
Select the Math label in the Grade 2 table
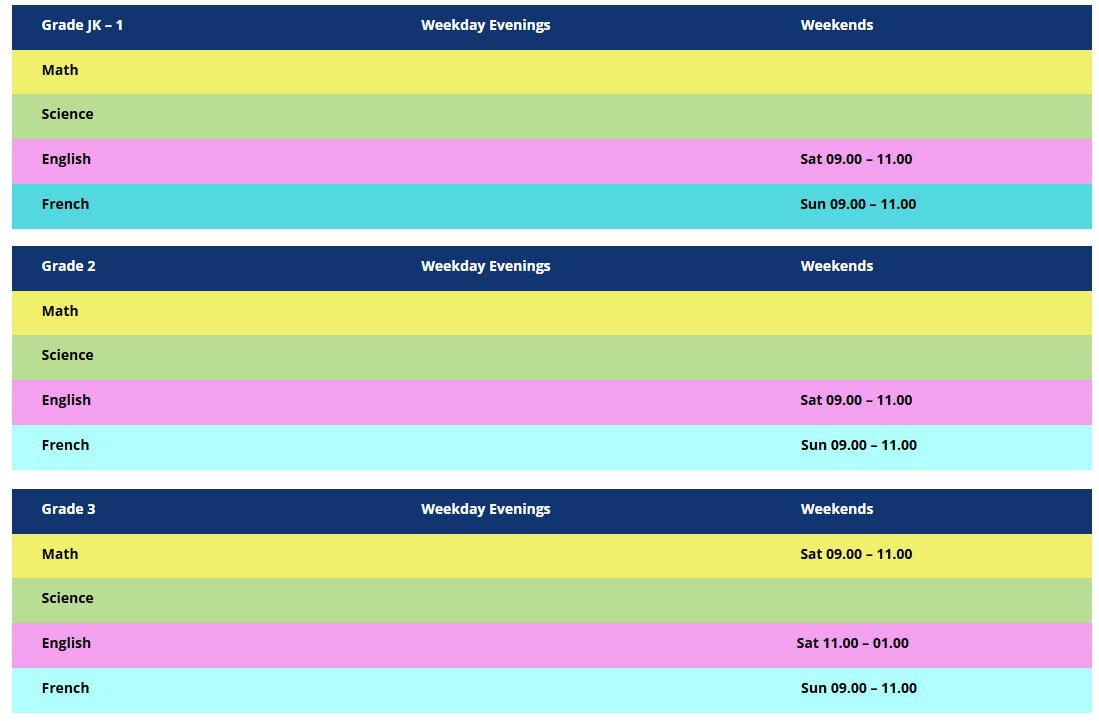(x=60, y=311)
